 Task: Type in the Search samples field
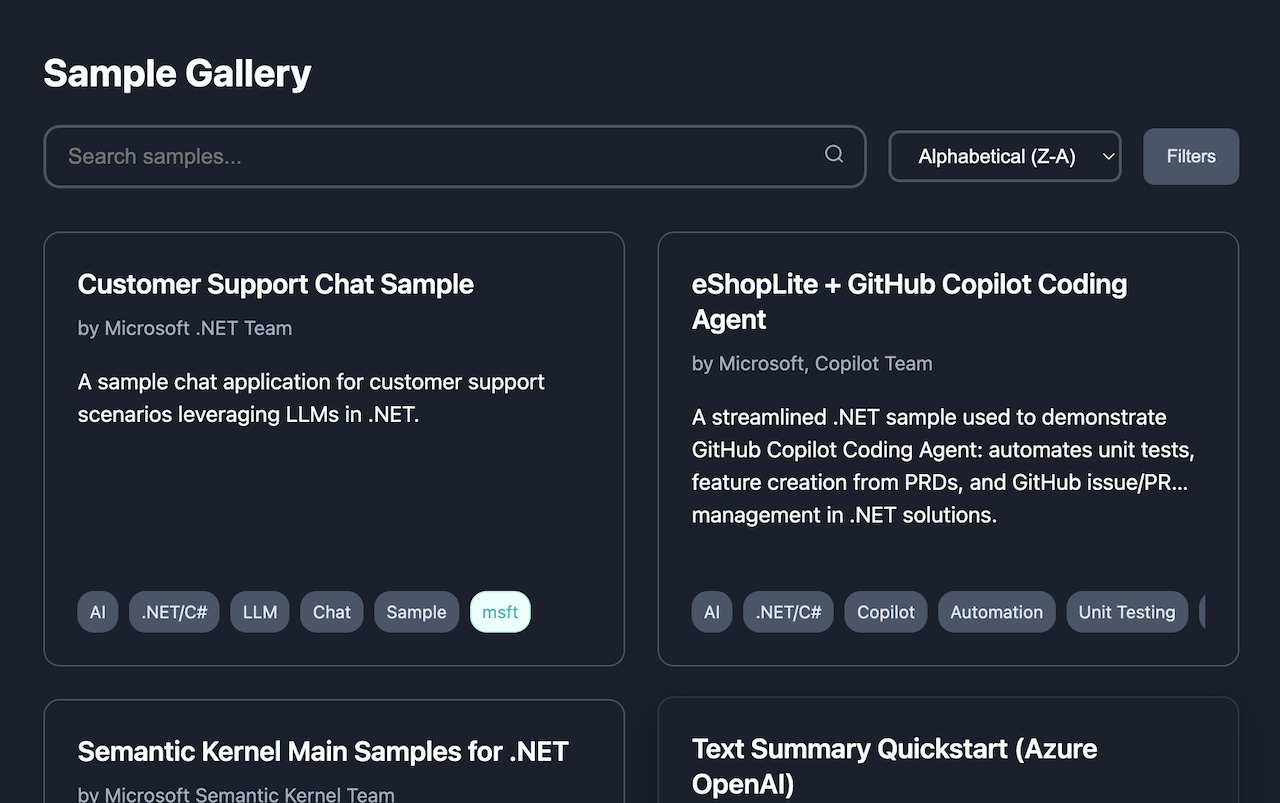pos(440,157)
